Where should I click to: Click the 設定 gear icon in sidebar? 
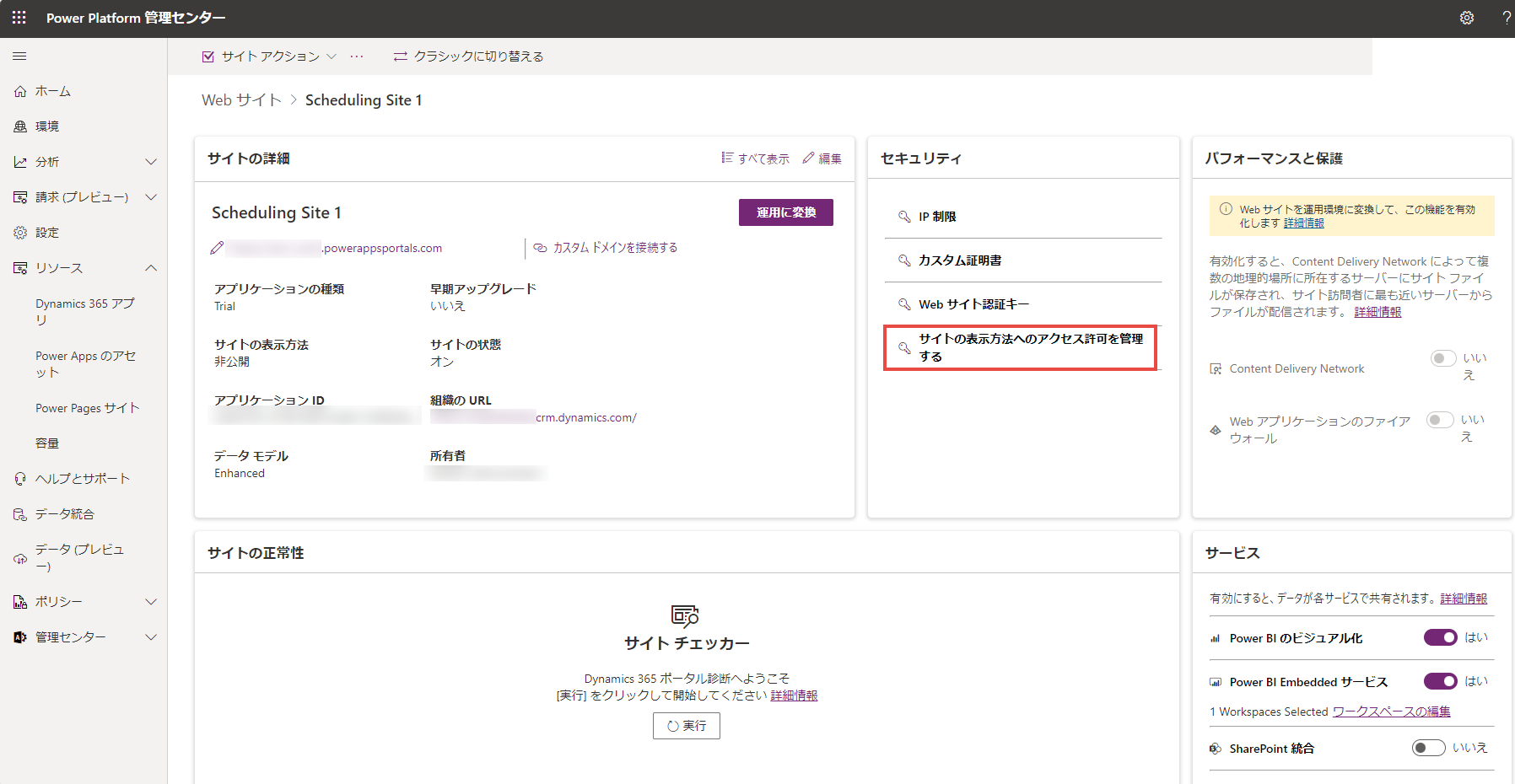(x=20, y=233)
